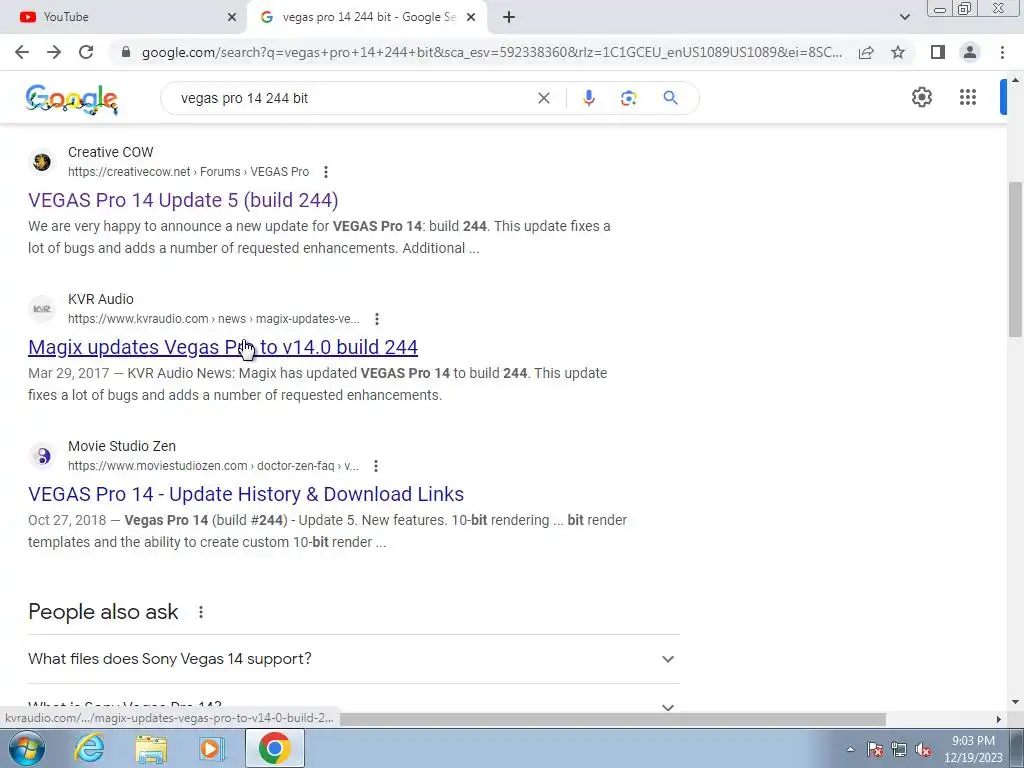Screen dimensions: 1024x768
Task: Click the scroll down arrow
Action: pyautogui.click(x=1015, y=703)
